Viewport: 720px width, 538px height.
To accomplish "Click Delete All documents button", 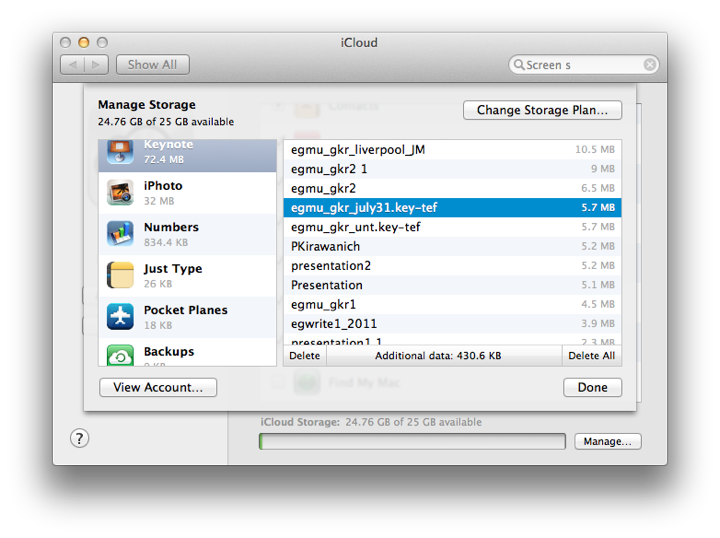I will tap(591, 356).
